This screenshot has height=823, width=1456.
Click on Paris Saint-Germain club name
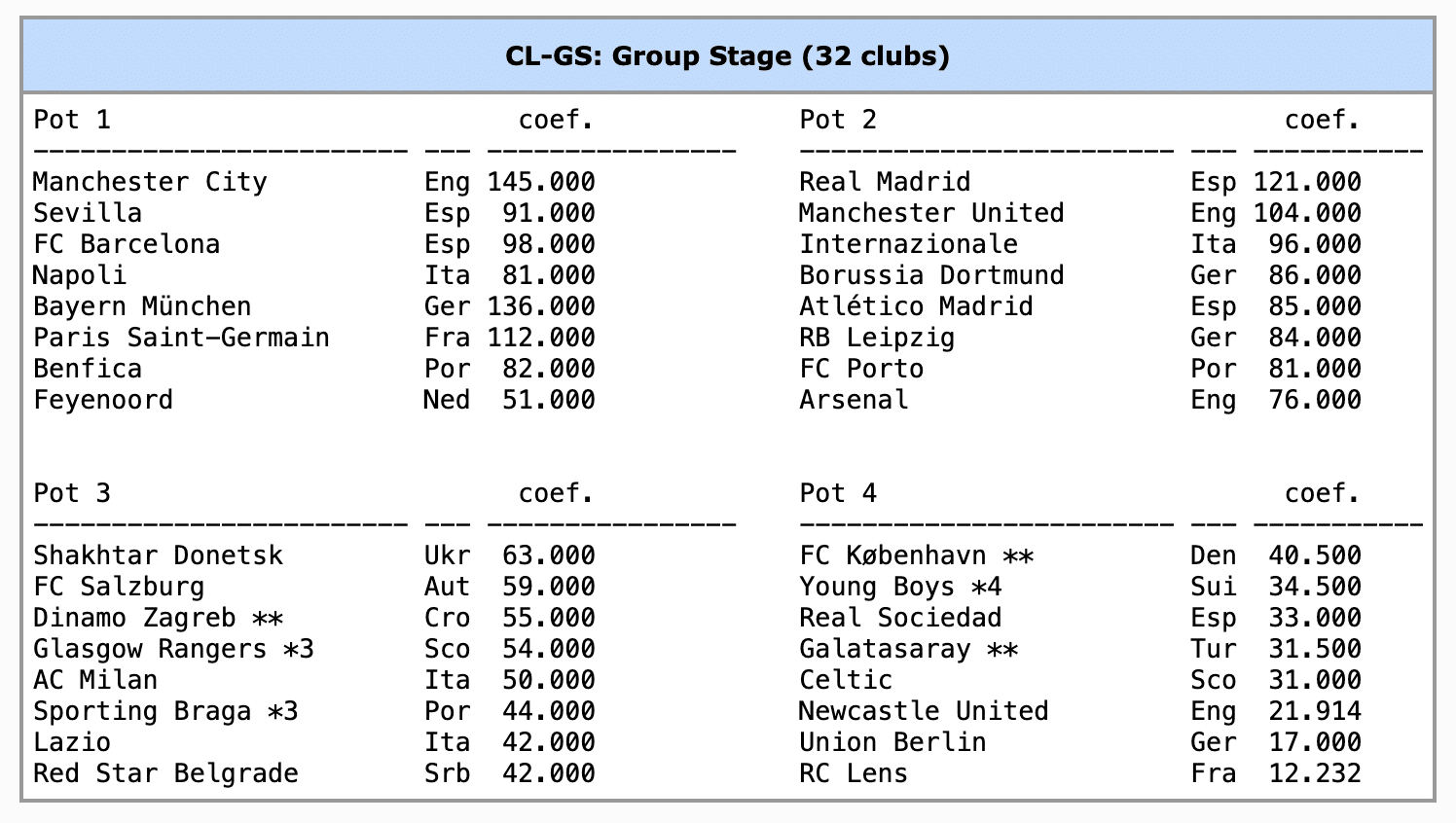[x=181, y=338]
